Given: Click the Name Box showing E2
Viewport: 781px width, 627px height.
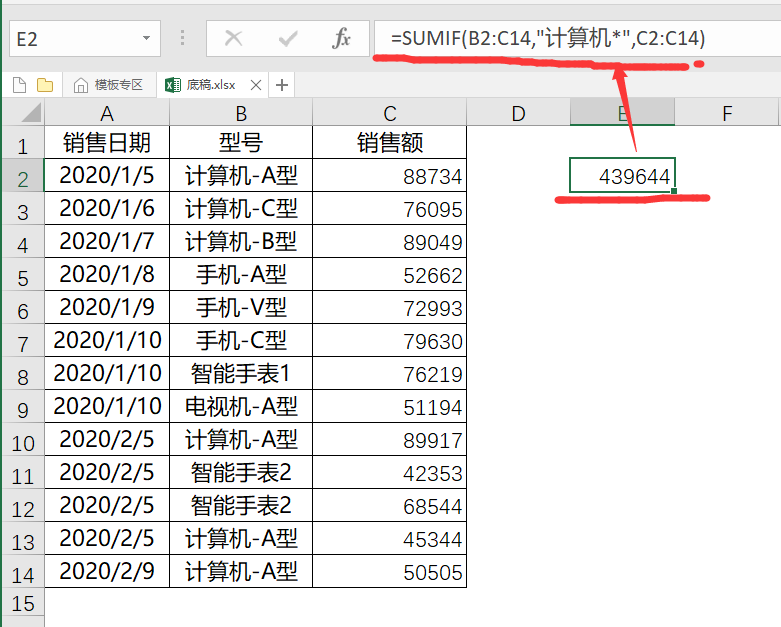Looking at the screenshot, I should pyautogui.click(x=85, y=38).
